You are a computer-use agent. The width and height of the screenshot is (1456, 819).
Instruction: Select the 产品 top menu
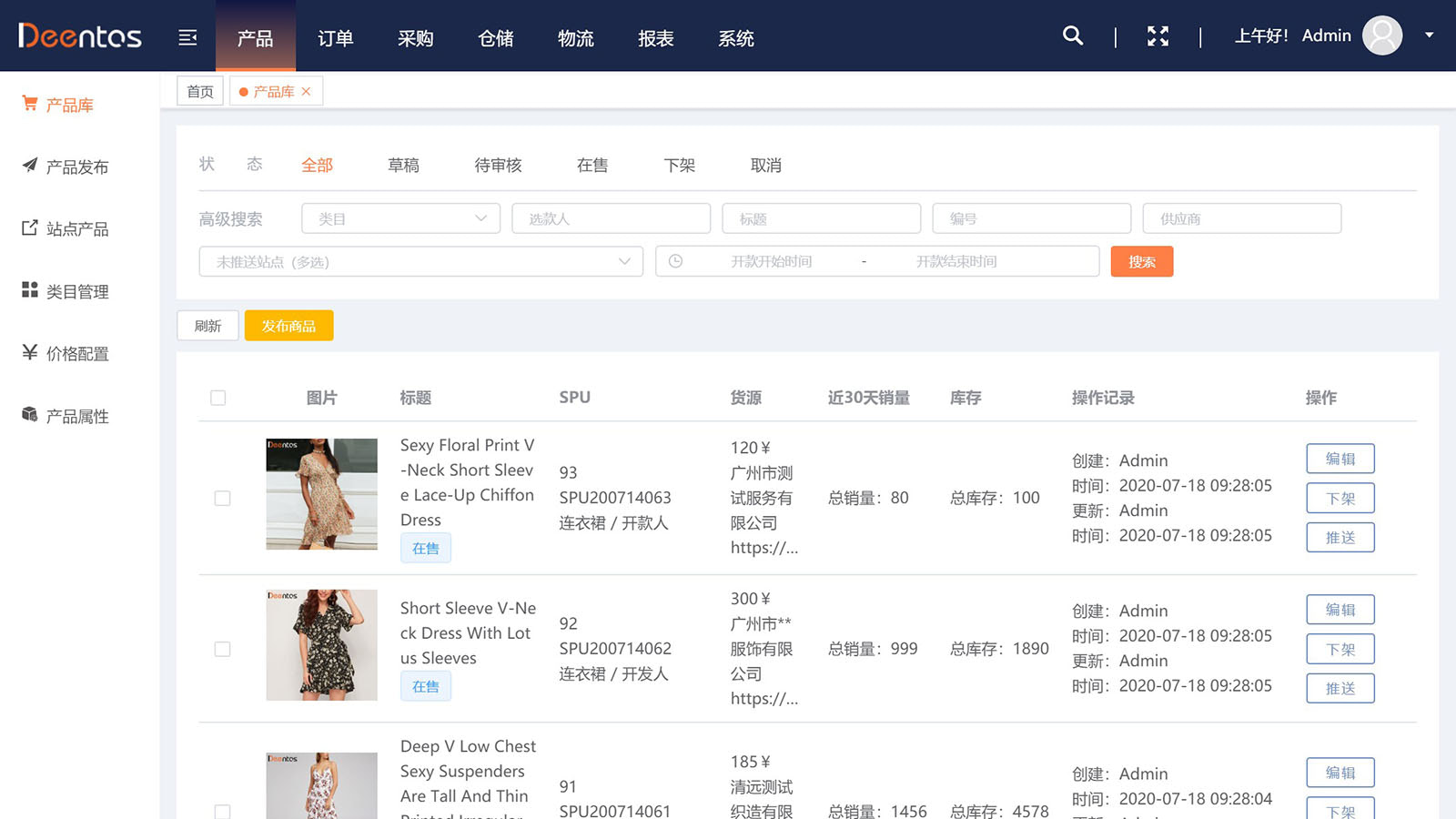coord(255,37)
